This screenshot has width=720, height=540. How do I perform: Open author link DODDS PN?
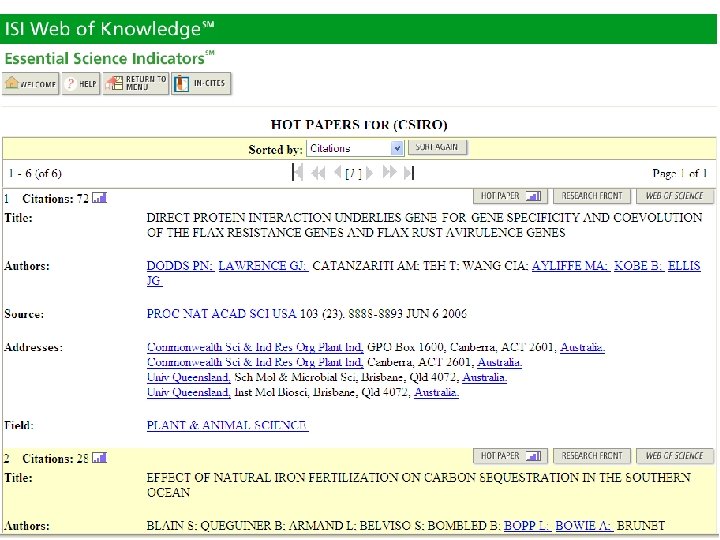tap(180, 266)
